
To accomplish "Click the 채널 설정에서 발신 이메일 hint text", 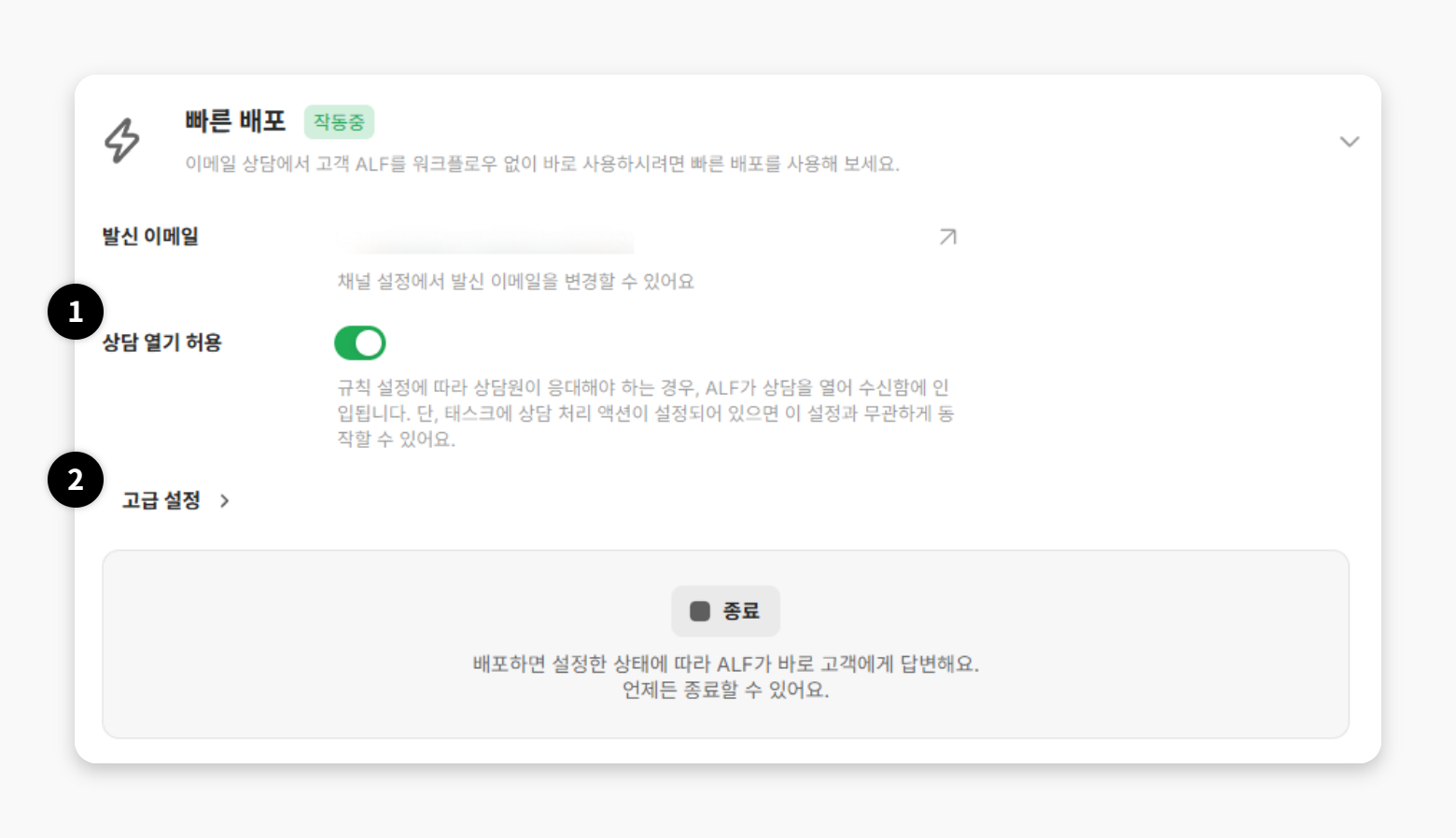I will (x=516, y=282).
